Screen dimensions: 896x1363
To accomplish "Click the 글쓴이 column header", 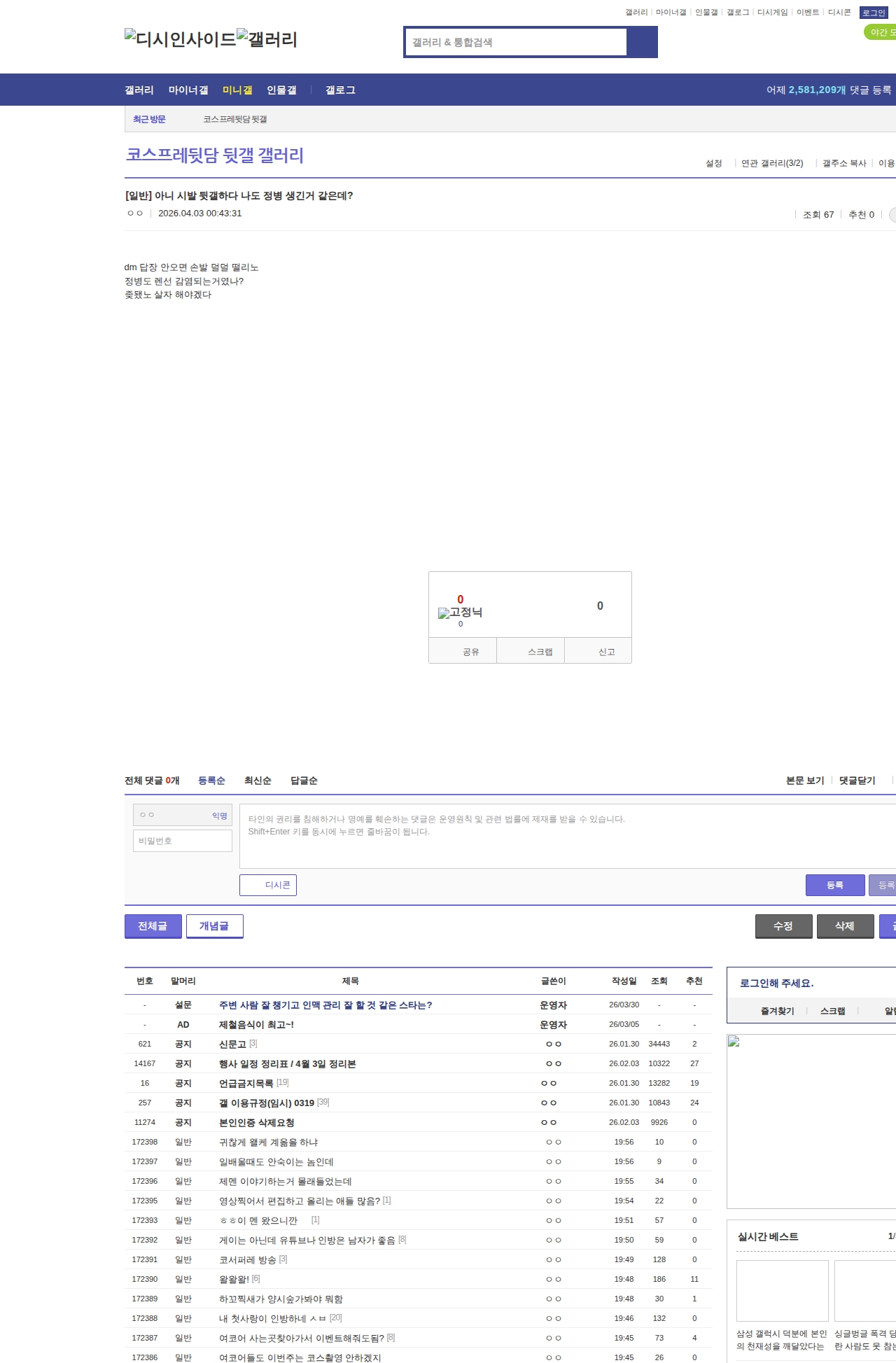I will (x=553, y=981).
